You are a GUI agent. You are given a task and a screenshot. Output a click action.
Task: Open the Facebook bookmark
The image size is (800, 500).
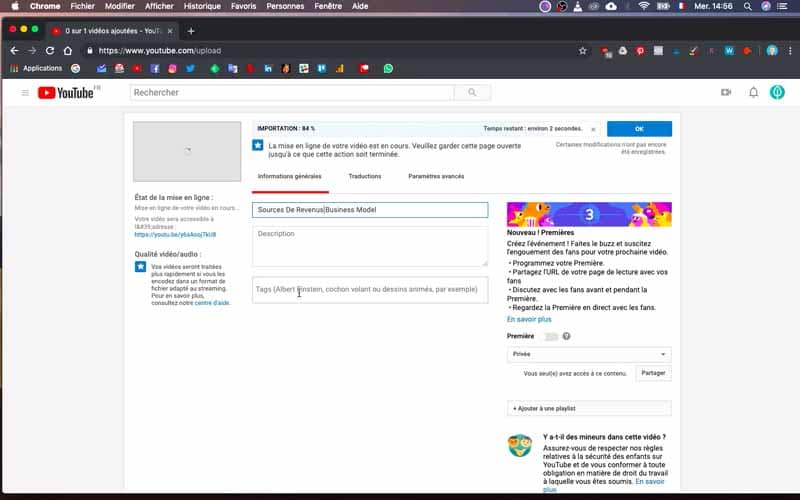(x=155, y=68)
